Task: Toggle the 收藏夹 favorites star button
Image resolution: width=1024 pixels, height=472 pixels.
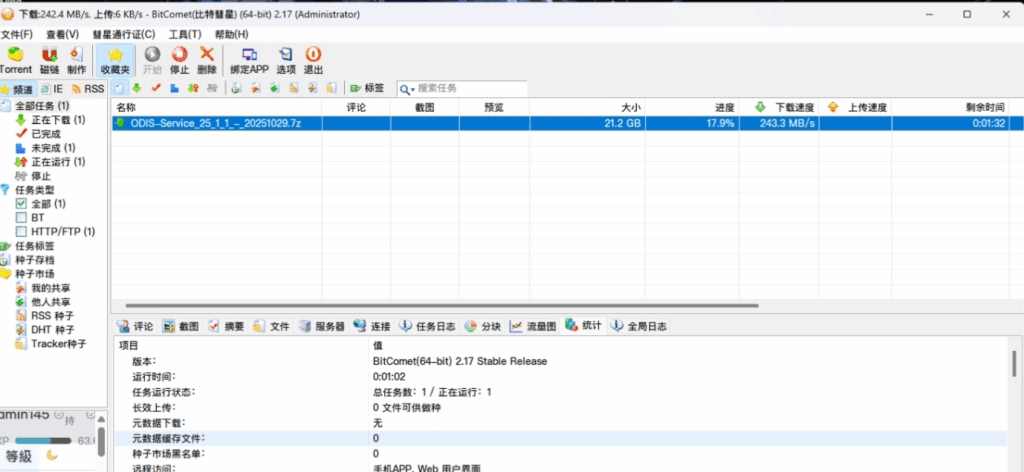Action: coord(115,59)
